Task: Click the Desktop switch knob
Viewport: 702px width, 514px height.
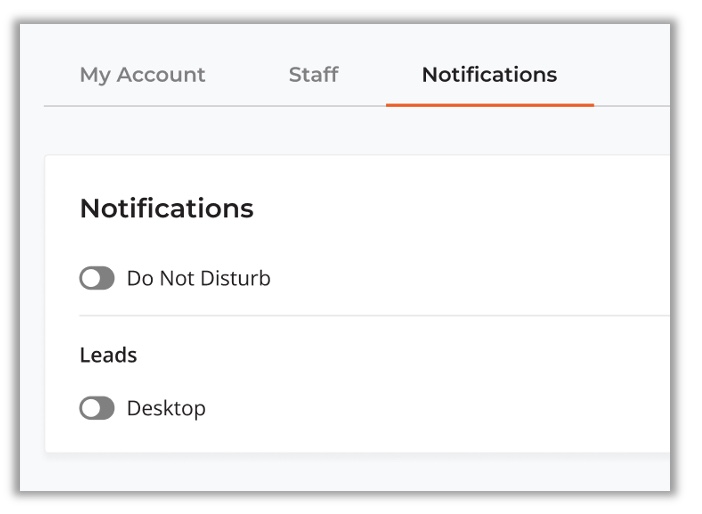Action: point(90,409)
